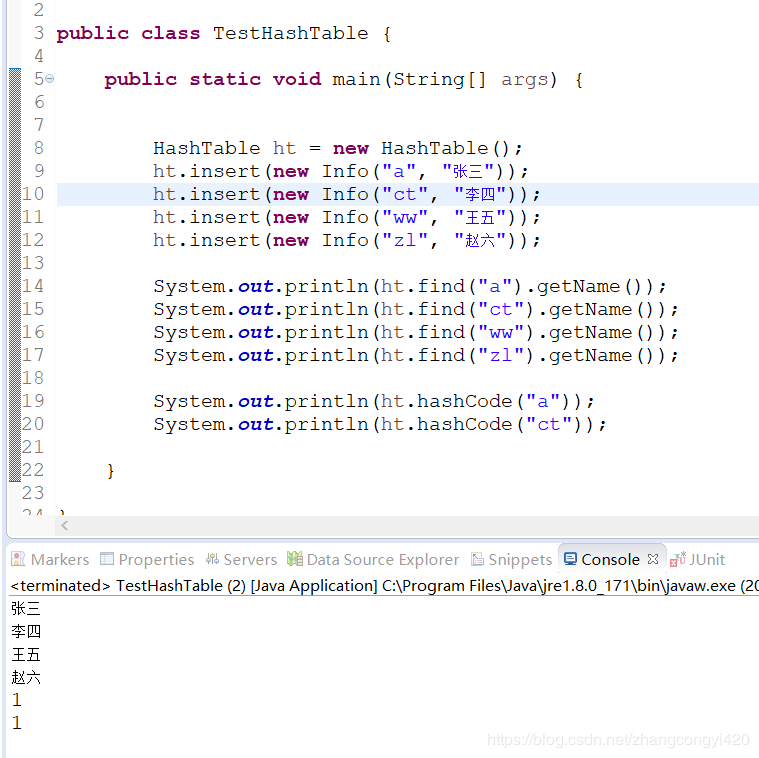Viewport: 759px width, 758px height.
Task: Click hashCode on line 19
Action: pos(465,401)
